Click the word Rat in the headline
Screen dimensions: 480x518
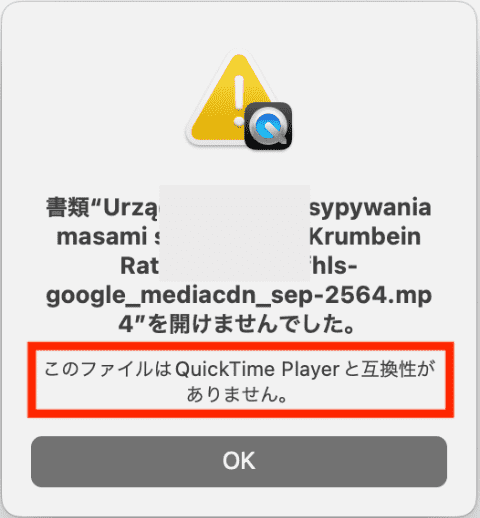(139, 266)
